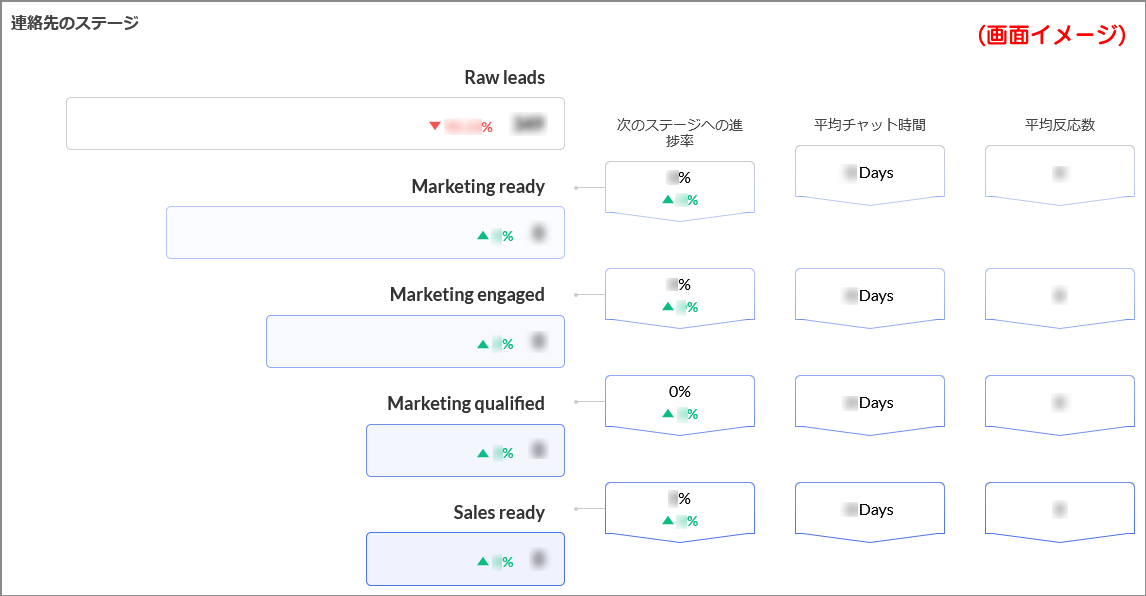
Task: Open the Marketing engaged stage label
Action: point(467,295)
